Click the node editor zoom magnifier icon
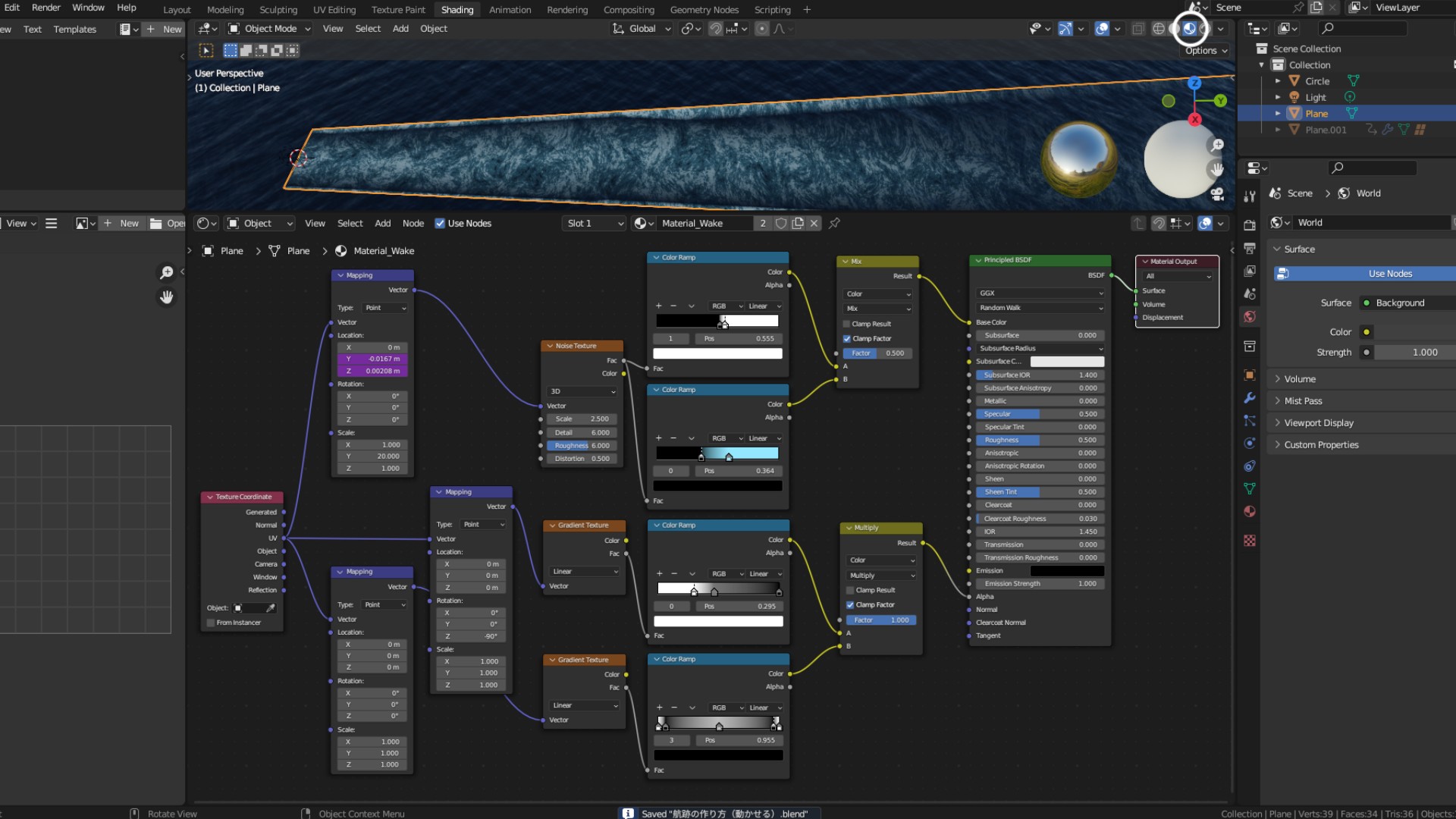The height and width of the screenshot is (819, 1456). (x=166, y=272)
